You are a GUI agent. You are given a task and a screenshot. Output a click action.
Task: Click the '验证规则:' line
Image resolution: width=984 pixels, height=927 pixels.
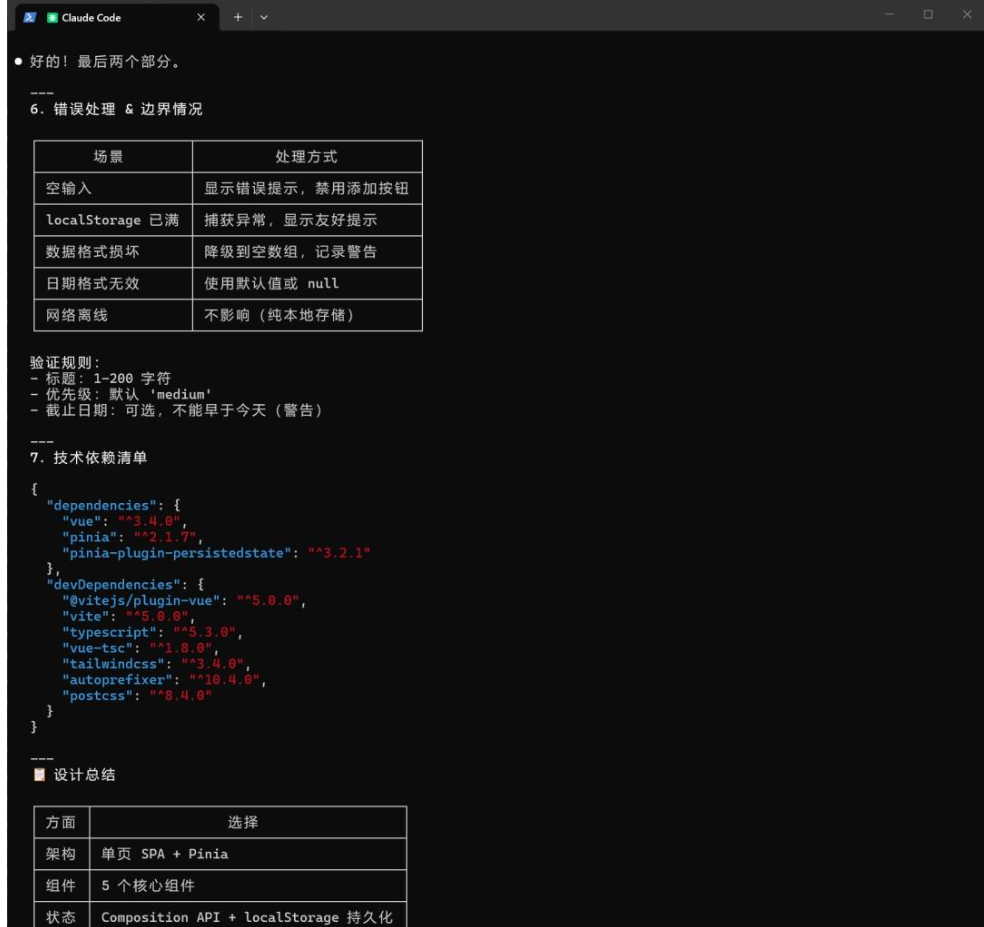click(x=65, y=363)
